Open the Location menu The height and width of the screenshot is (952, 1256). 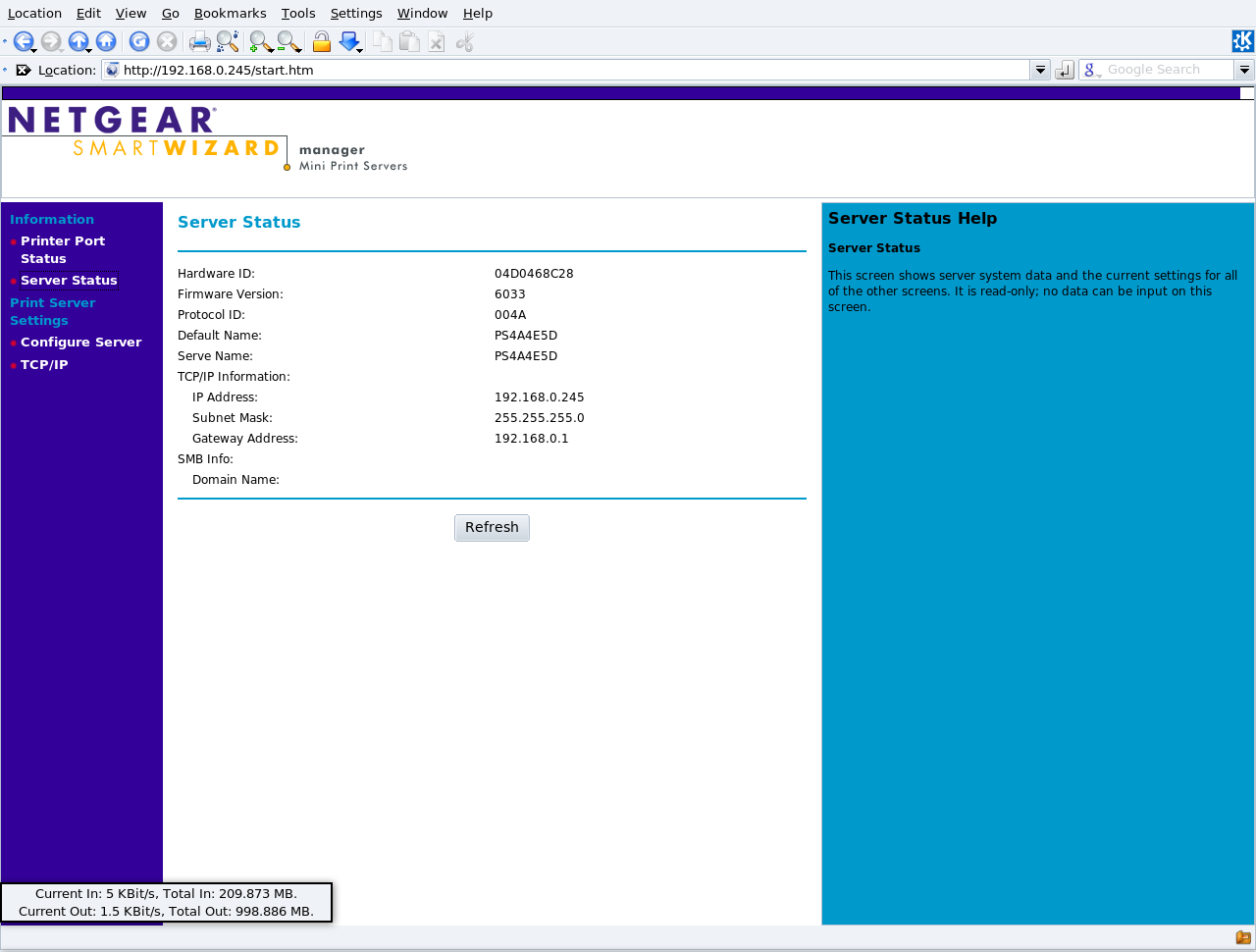pyautogui.click(x=34, y=13)
